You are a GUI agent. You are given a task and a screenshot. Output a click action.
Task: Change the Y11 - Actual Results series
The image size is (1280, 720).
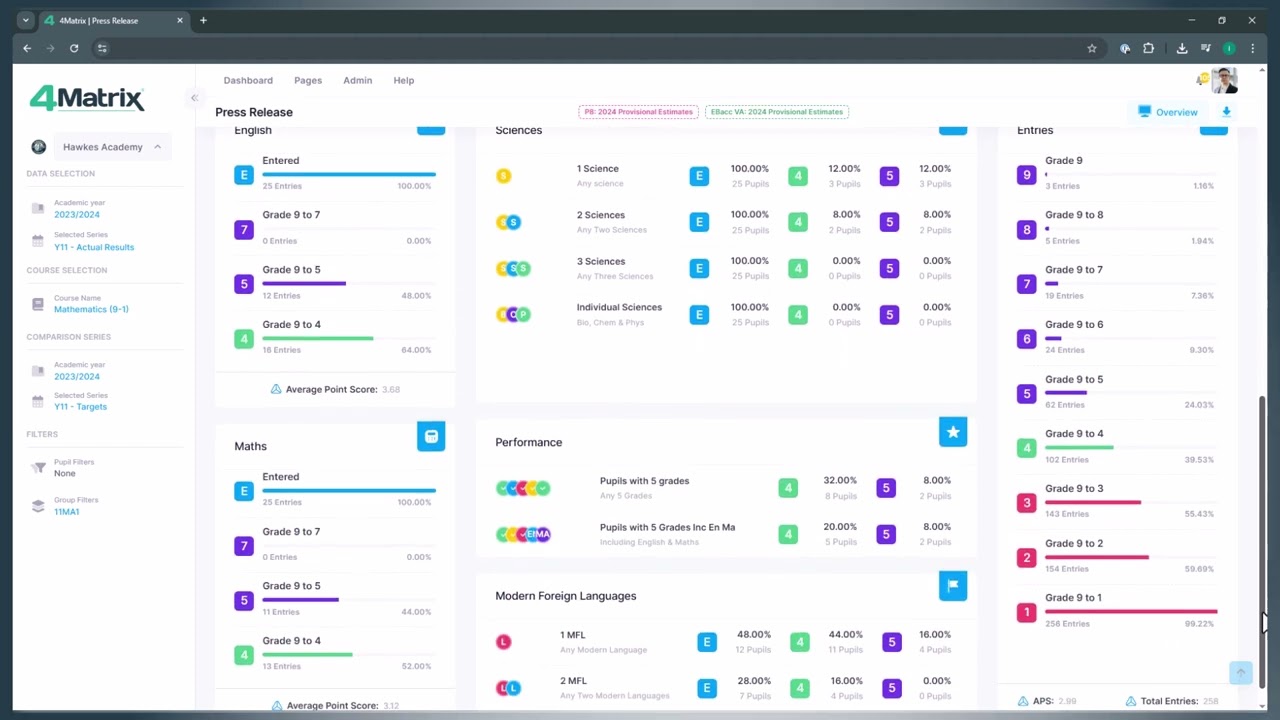[x=94, y=247]
